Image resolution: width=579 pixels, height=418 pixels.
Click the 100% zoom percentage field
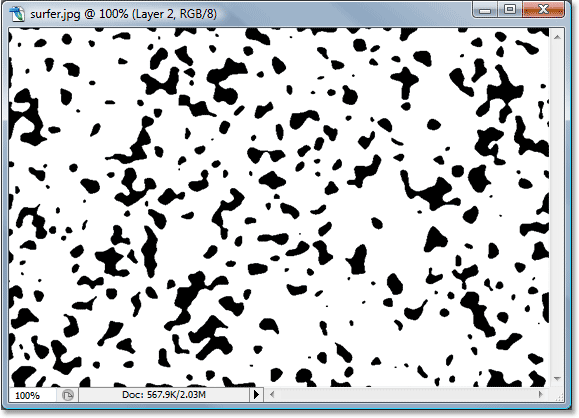(32, 395)
